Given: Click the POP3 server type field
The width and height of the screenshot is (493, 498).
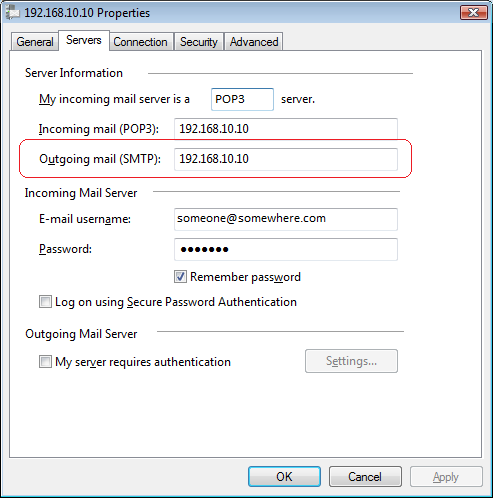Looking at the screenshot, I should click(242, 99).
